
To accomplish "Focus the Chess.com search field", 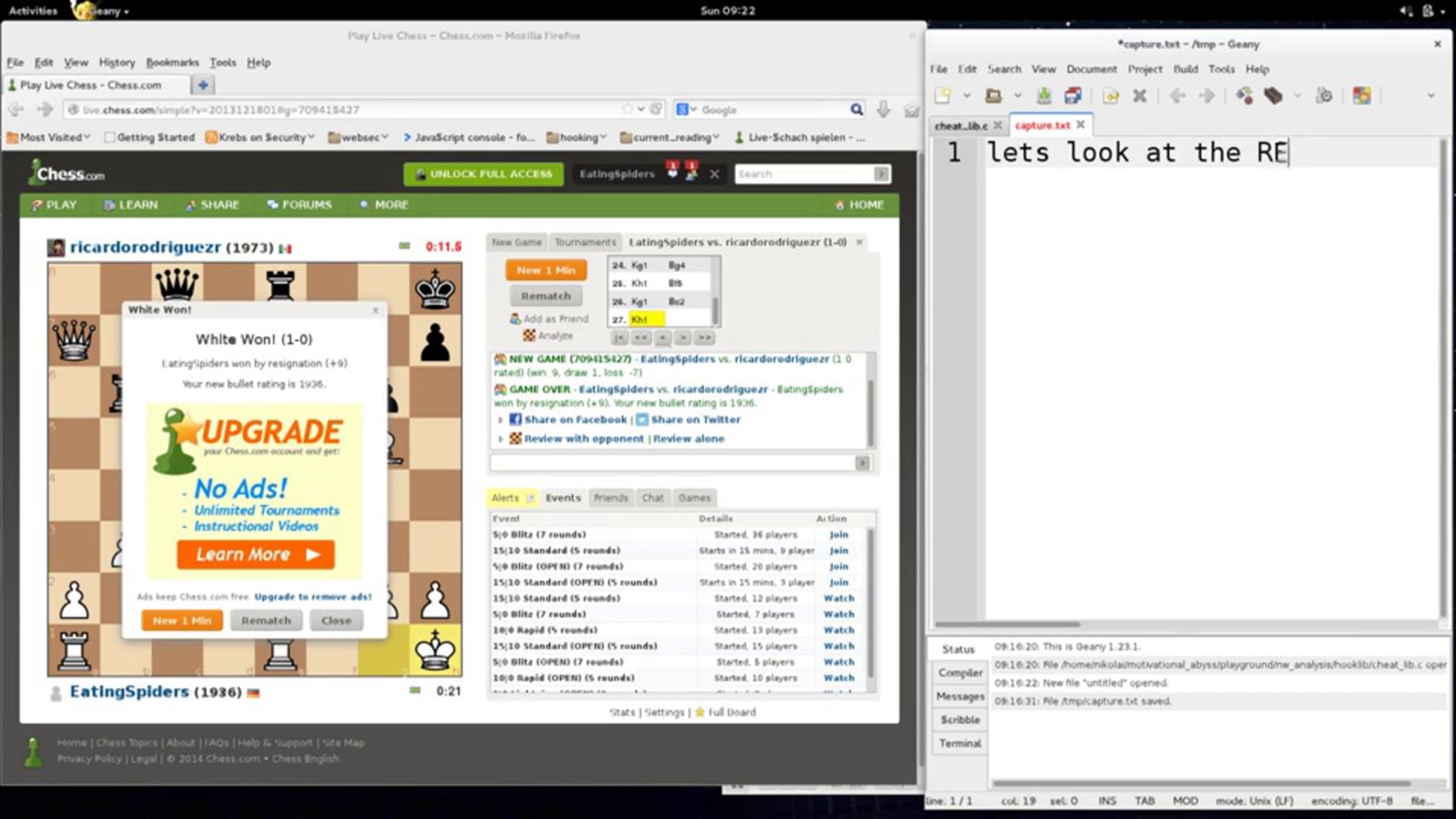I will point(805,174).
